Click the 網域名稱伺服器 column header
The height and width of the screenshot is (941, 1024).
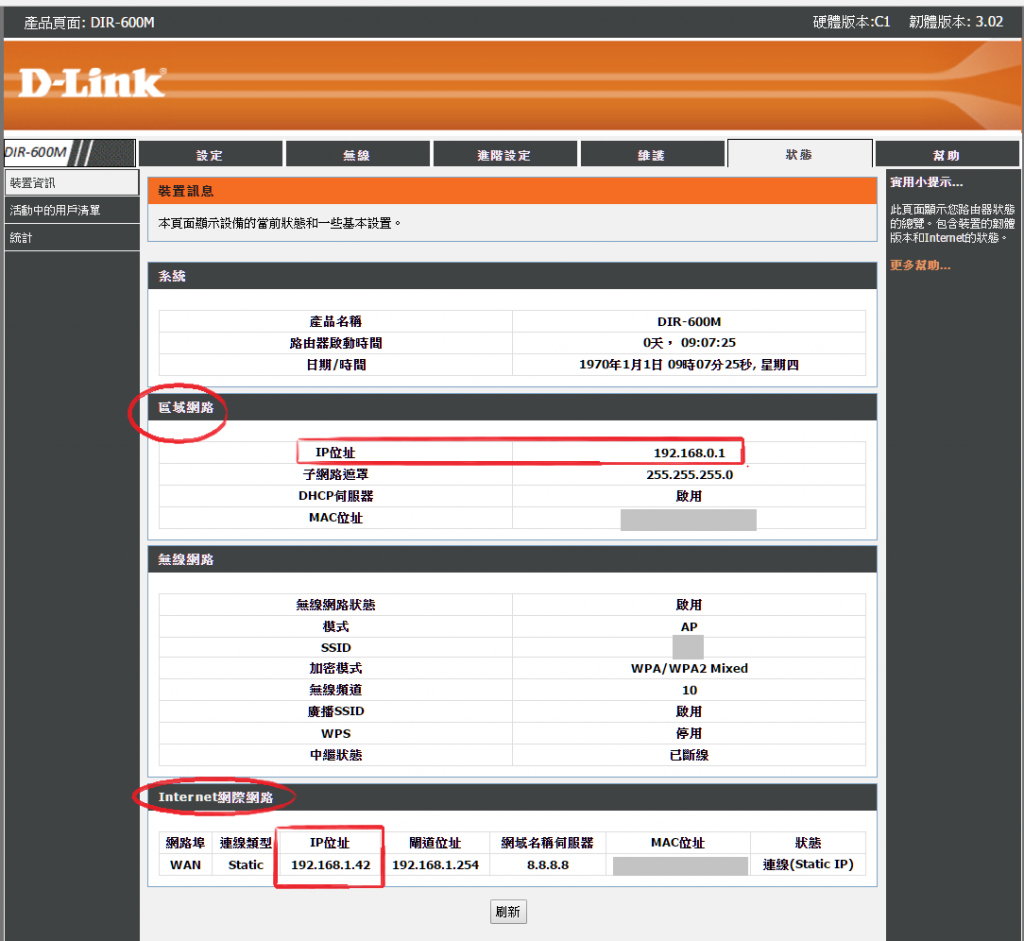coord(547,842)
